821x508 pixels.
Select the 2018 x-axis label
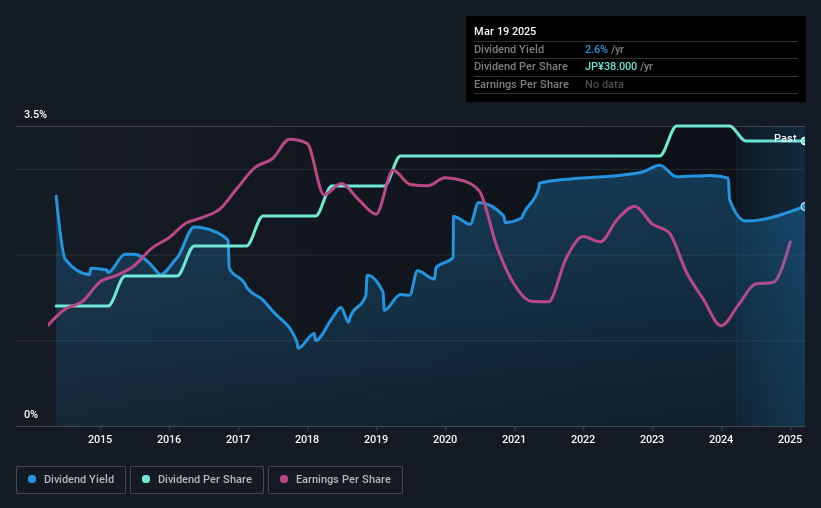307,439
